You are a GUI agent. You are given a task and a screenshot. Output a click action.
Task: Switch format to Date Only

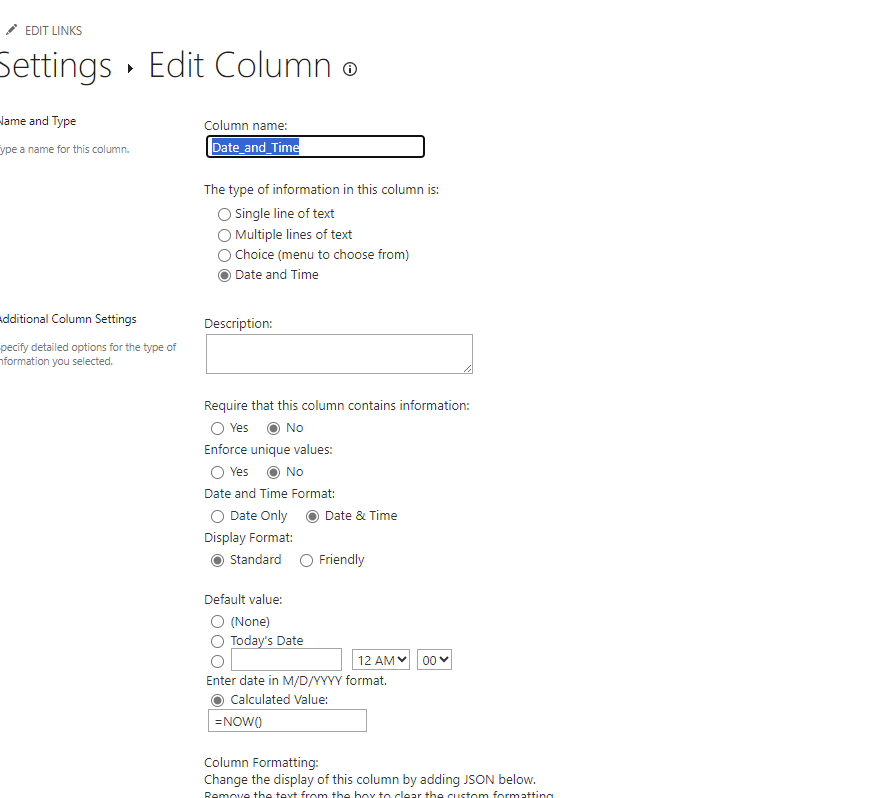(217, 516)
